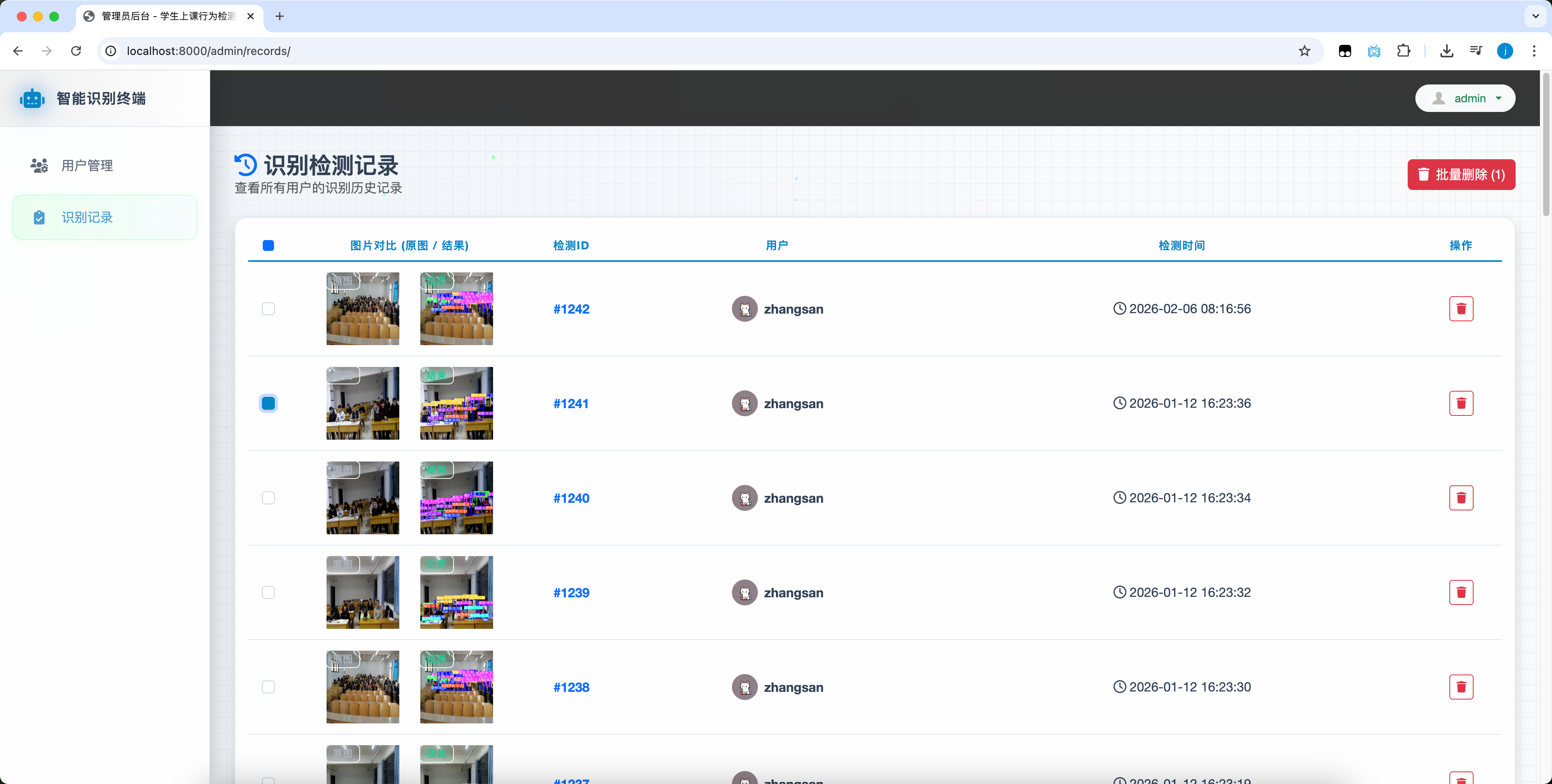
Task: Reload the page
Action: [76, 51]
